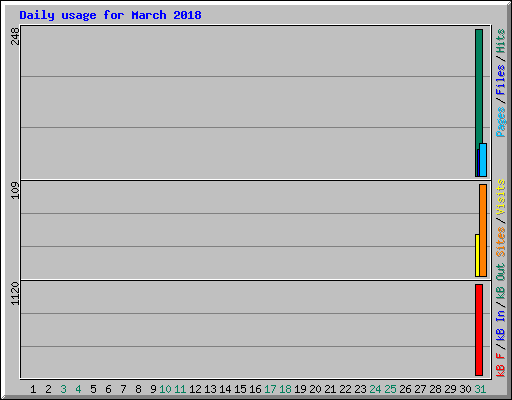The width and height of the screenshot is (512, 400).
Task: Click day '19' on the x-axis
Action: pyautogui.click(x=300, y=389)
